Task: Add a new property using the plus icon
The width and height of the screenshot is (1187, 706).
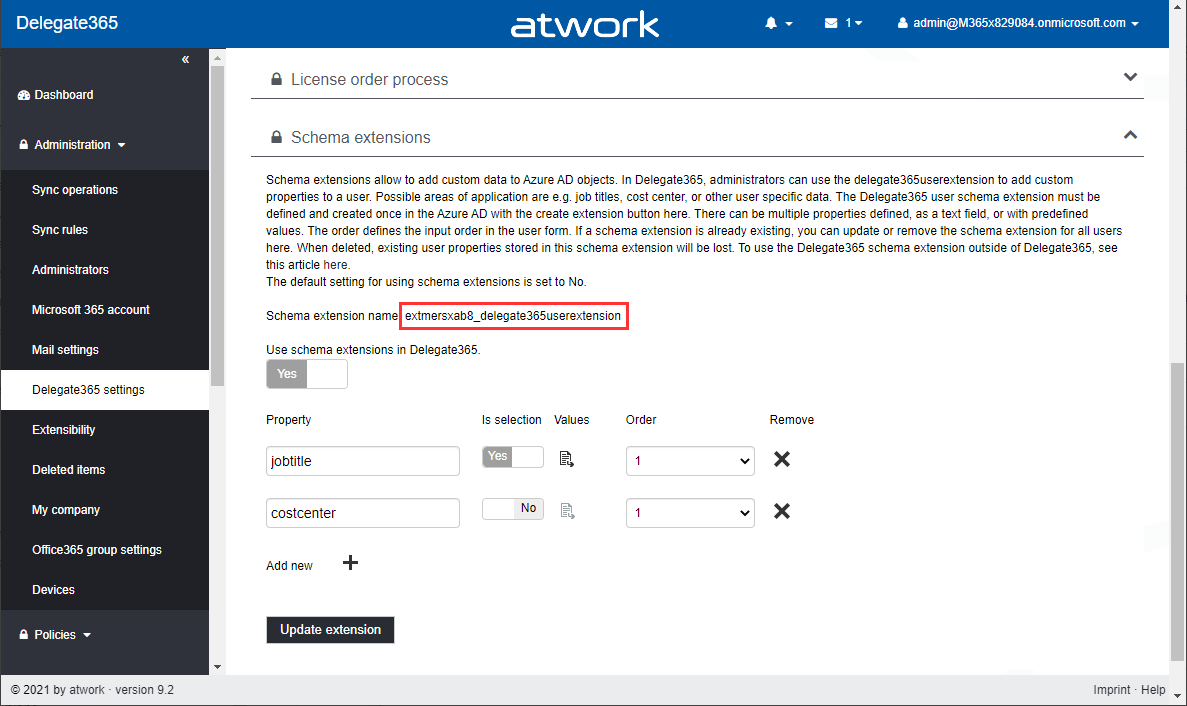Action: pos(350,563)
